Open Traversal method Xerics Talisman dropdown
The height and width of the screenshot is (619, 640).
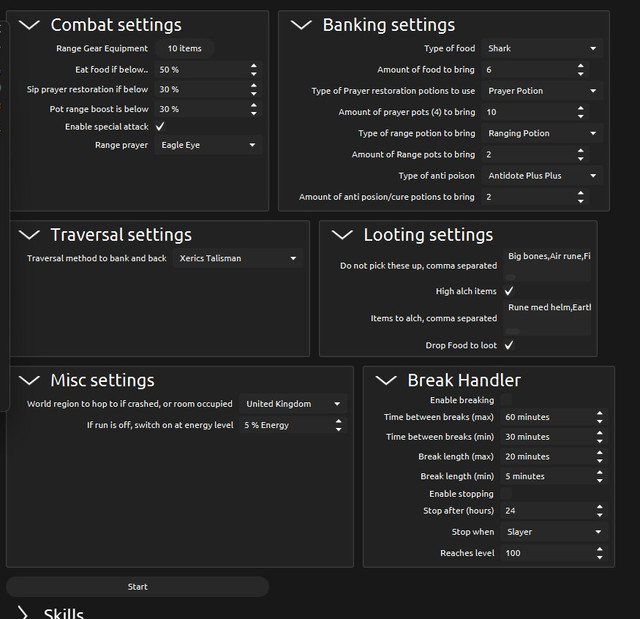(x=238, y=258)
